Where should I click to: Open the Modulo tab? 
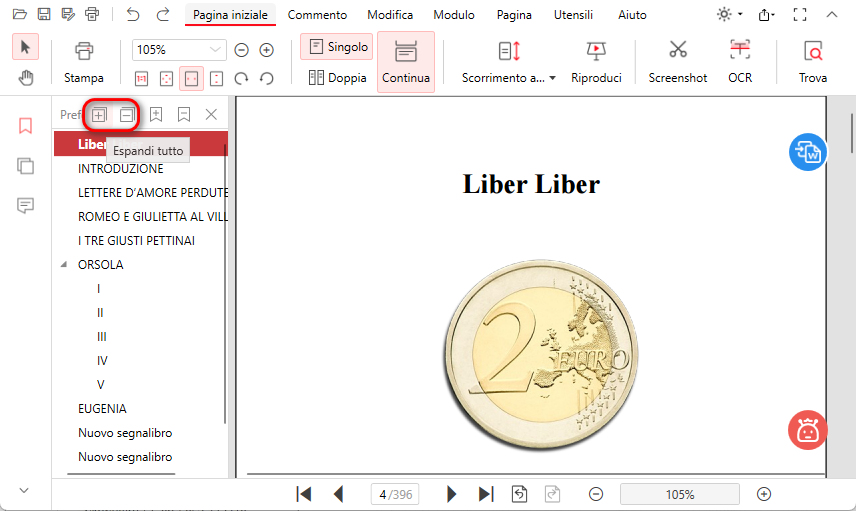coord(454,15)
